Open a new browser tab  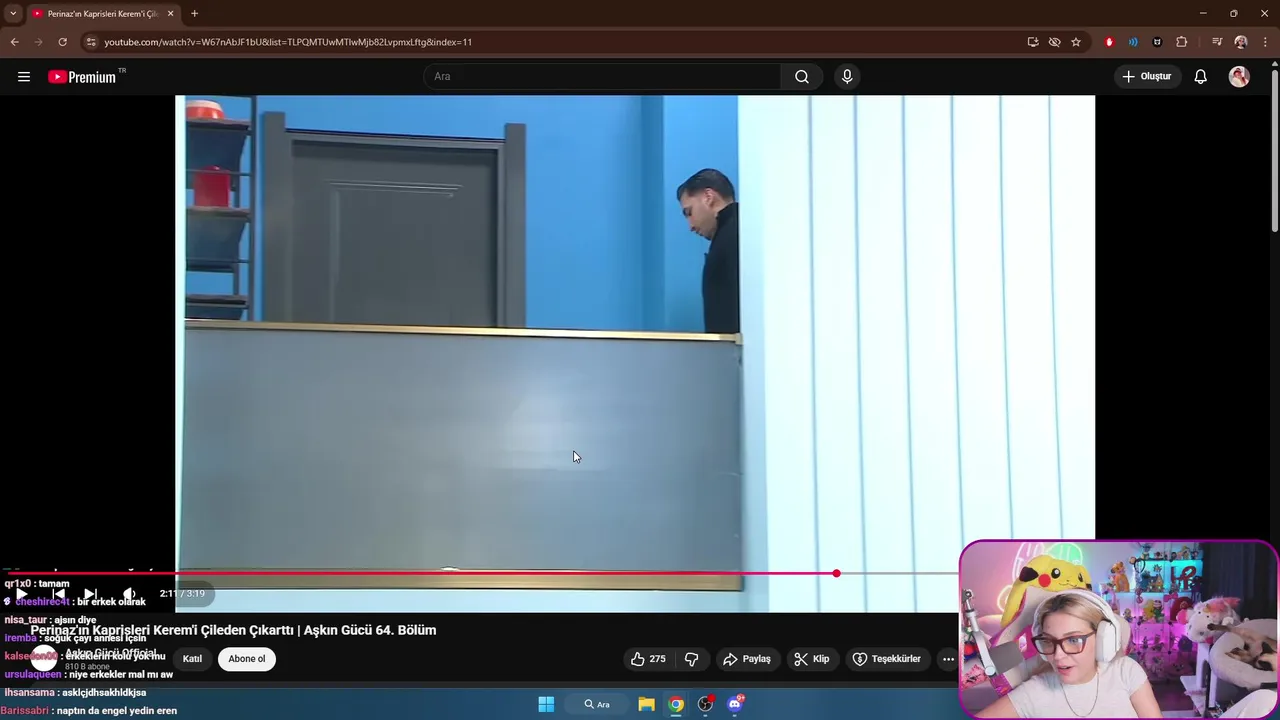click(194, 14)
